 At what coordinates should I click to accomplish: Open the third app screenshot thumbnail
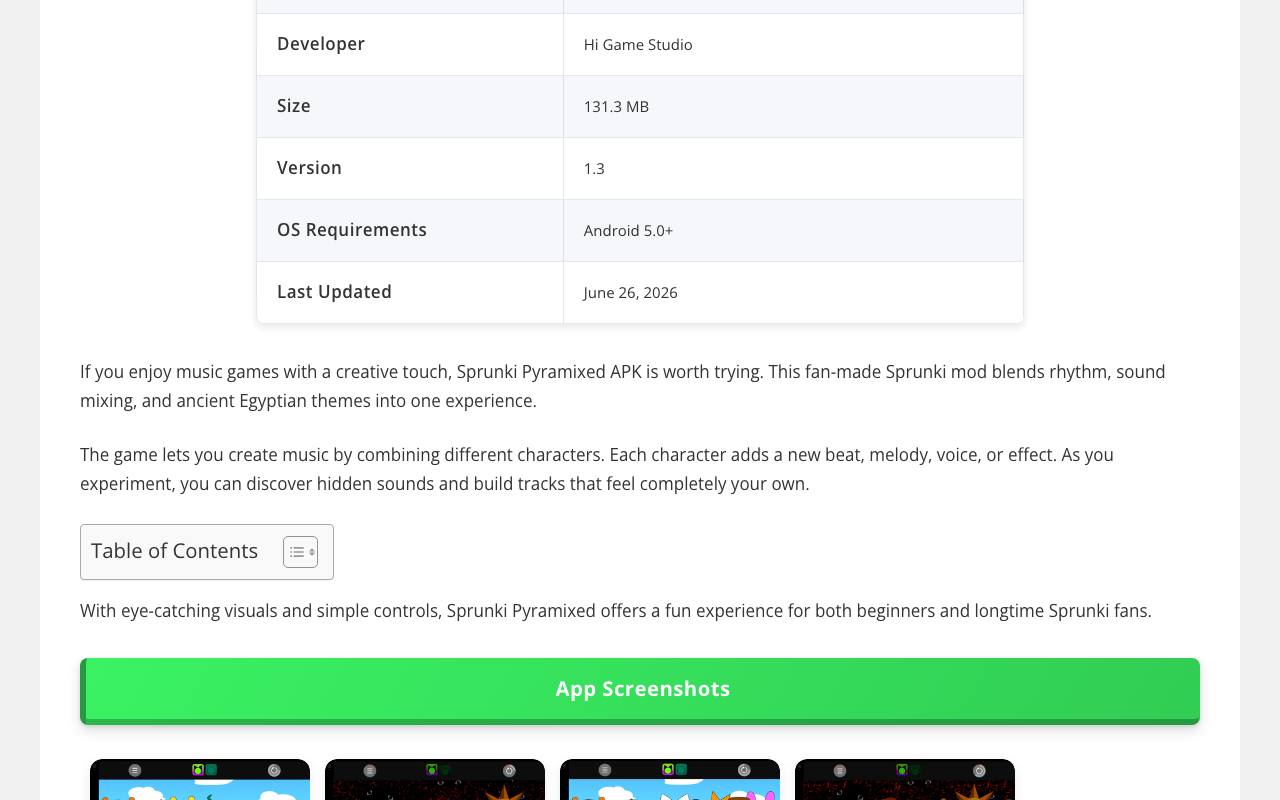[x=670, y=780]
